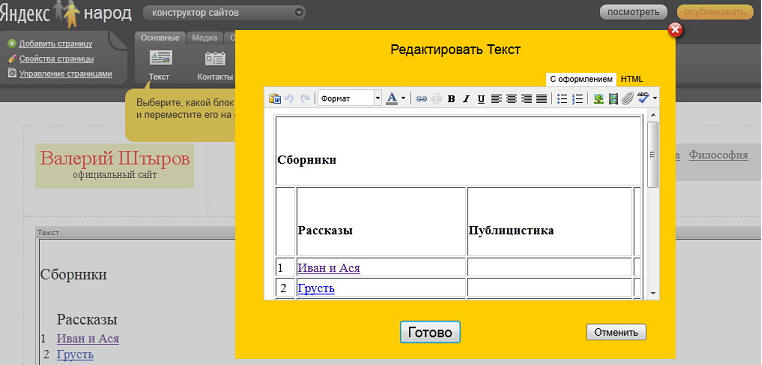Switch to the HTML tab
The height and width of the screenshot is (365, 762).
(632, 79)
